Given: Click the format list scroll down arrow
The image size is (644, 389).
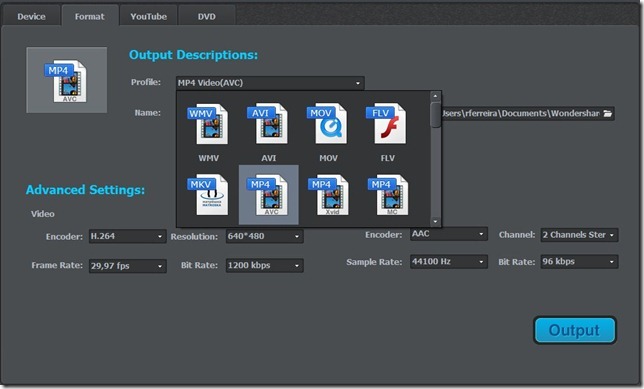Looking at the screenshot, I should [x=435, y=222].
